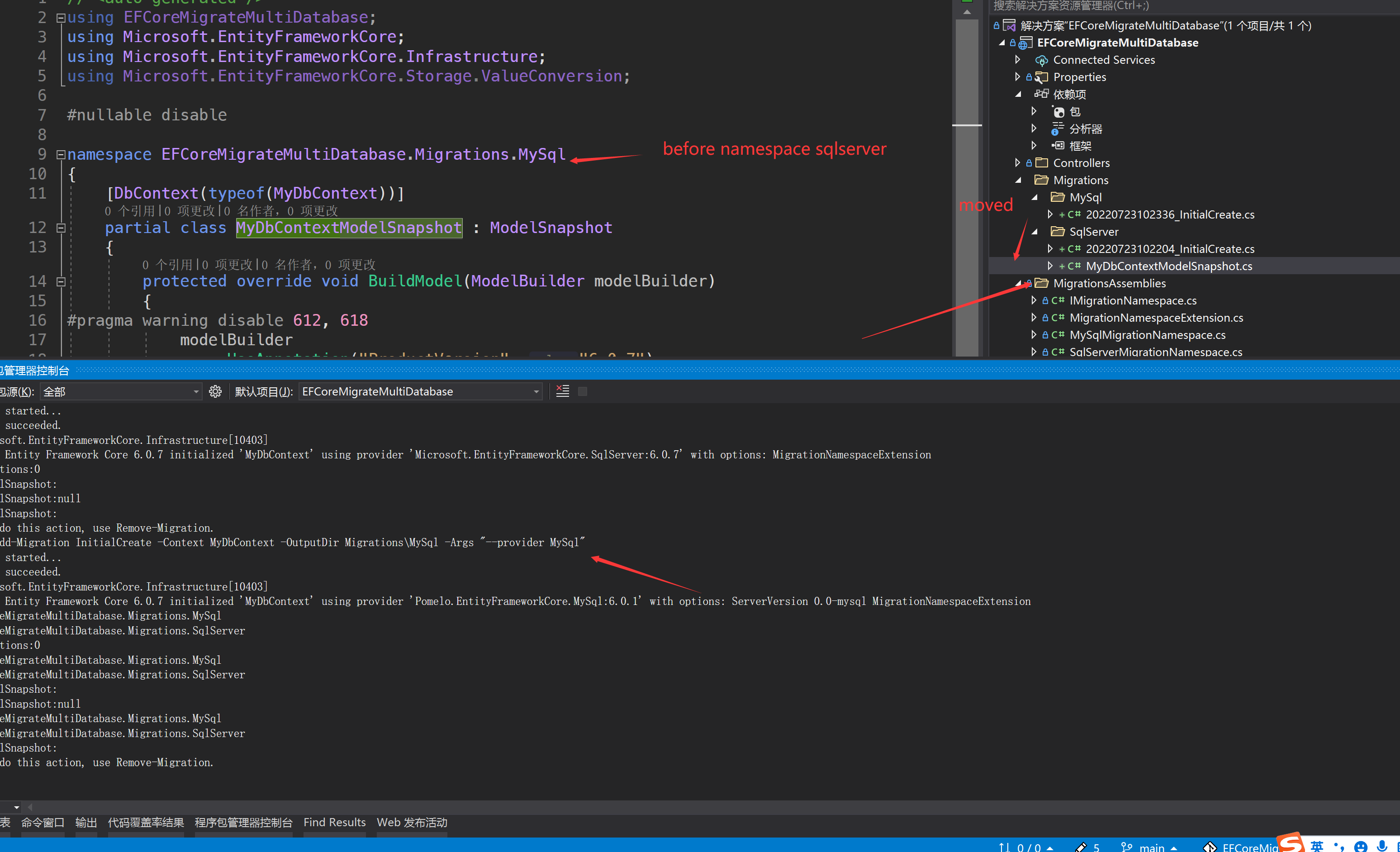Switch to the 命令窗口 tab
Screen dimensions: 1400x852
coord(43,823)
